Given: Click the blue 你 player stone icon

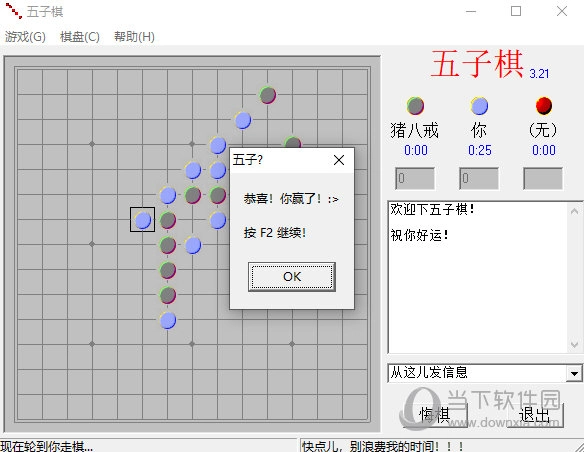Looking at the screenshot, I should [x=479, y=106].
